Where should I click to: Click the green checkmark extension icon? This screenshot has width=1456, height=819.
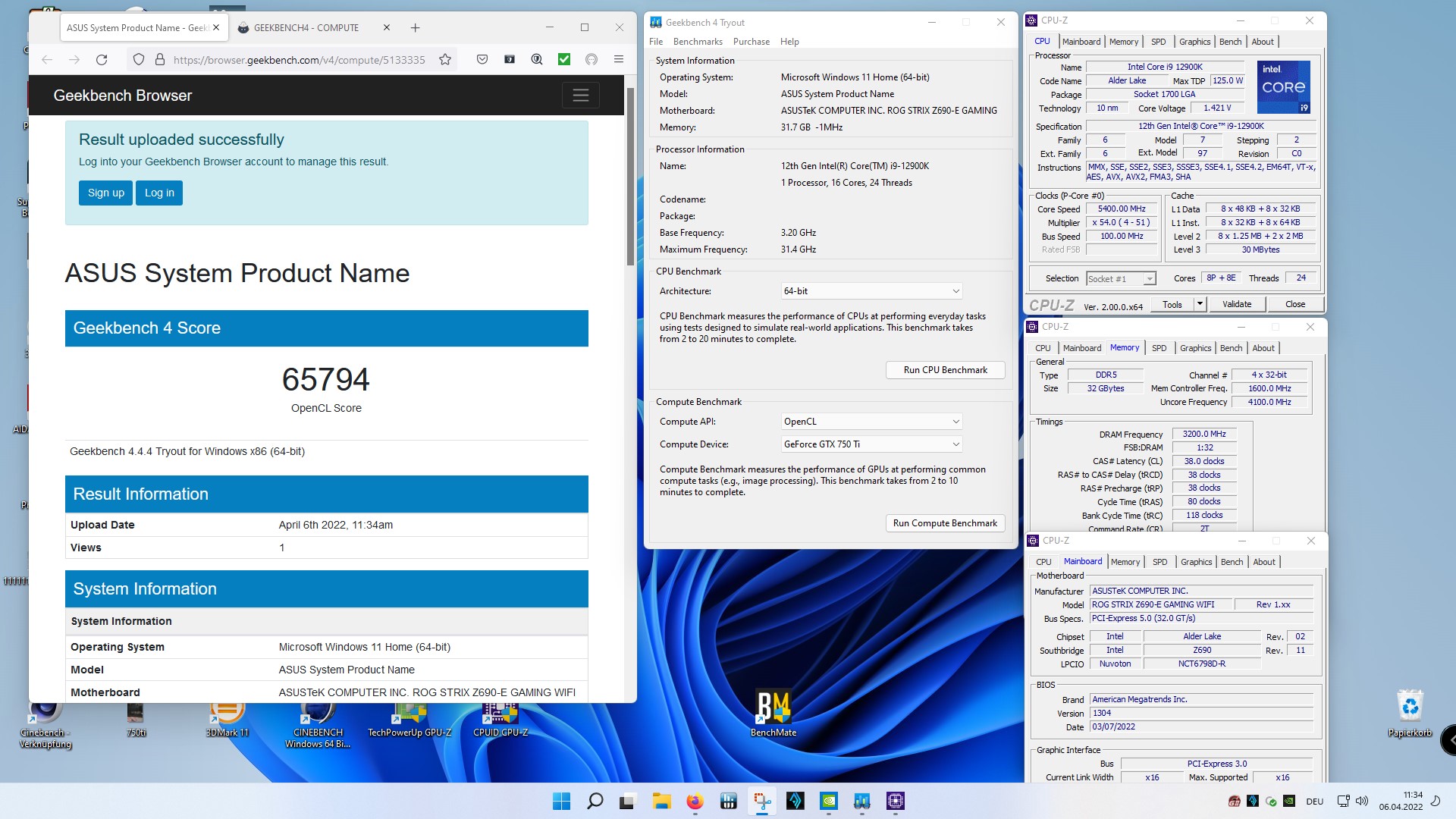click(564, 59)
